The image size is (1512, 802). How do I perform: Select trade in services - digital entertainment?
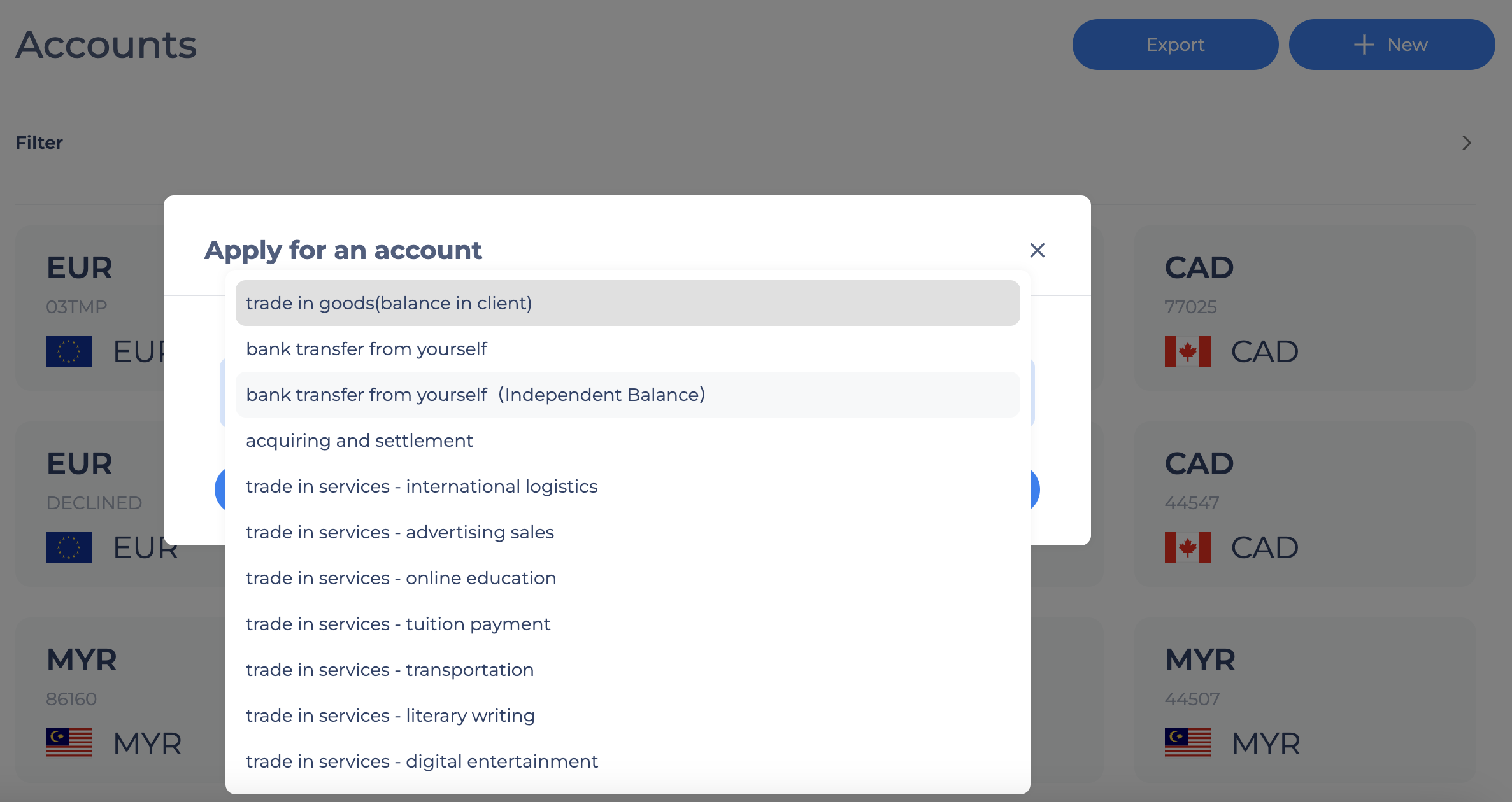627,761
